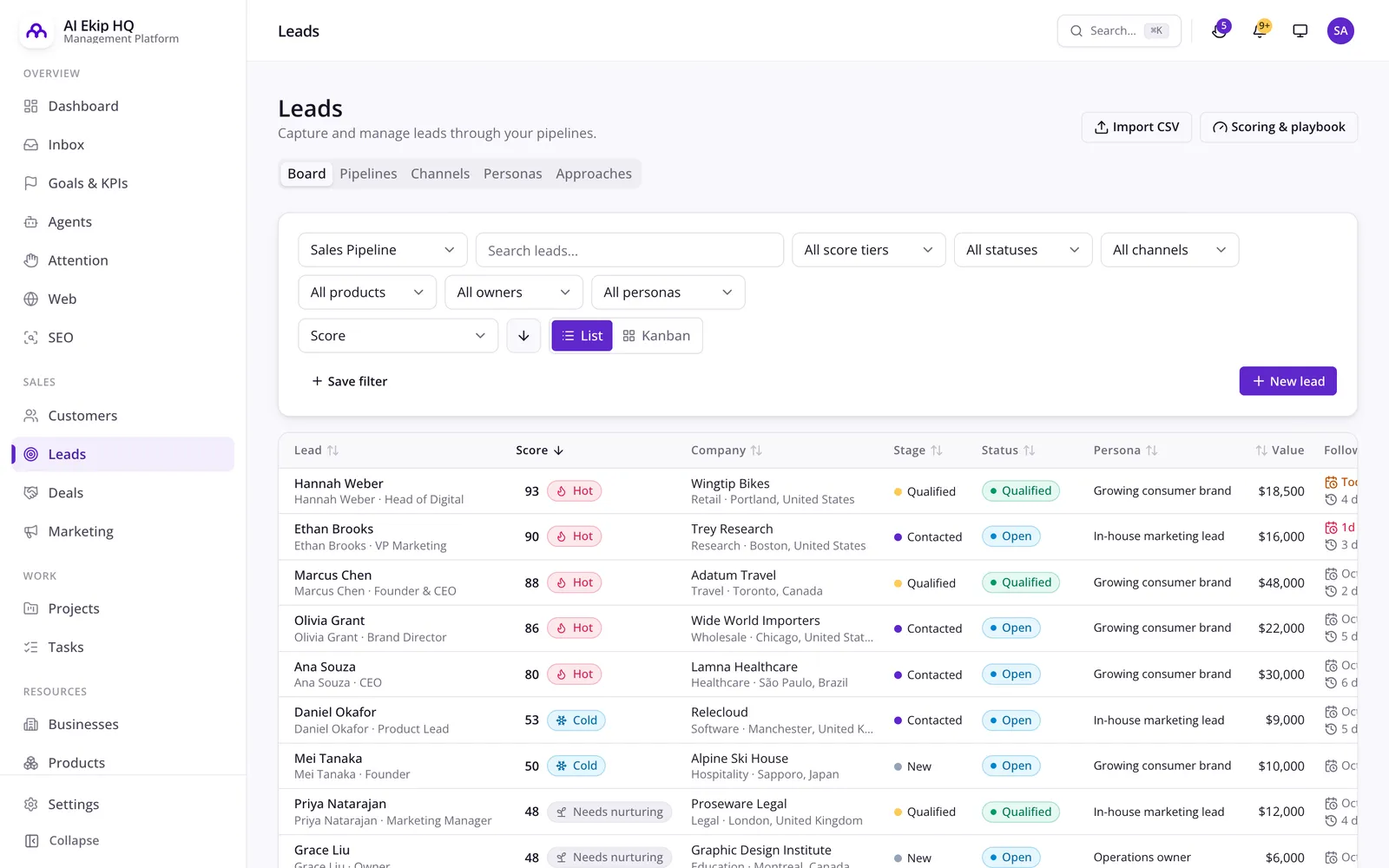The image size is (1389, 868).
Task: Switch to List view
Action: pyautogui.click(x=582, y=336)
